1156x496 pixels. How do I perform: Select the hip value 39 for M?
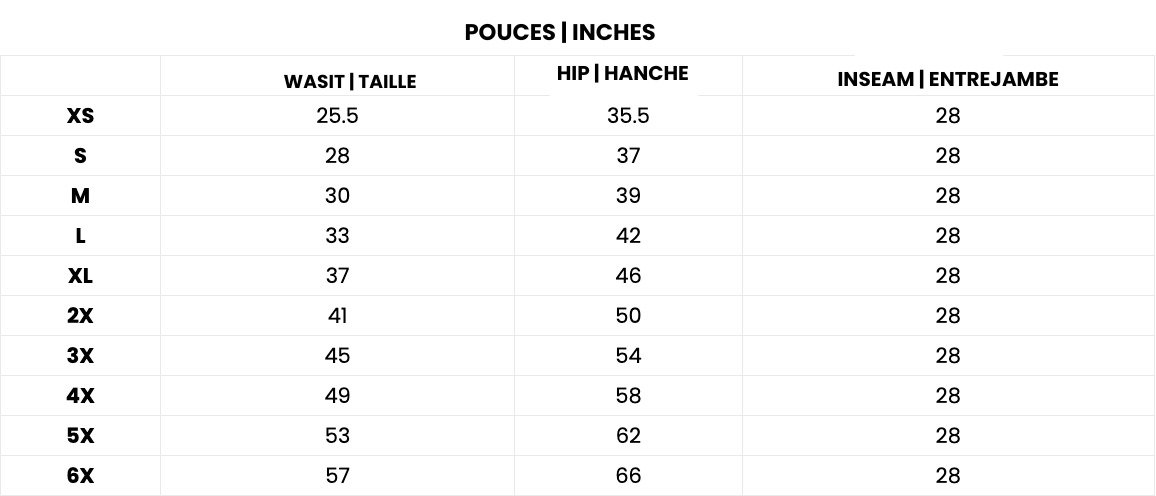[x=628, y=195]
